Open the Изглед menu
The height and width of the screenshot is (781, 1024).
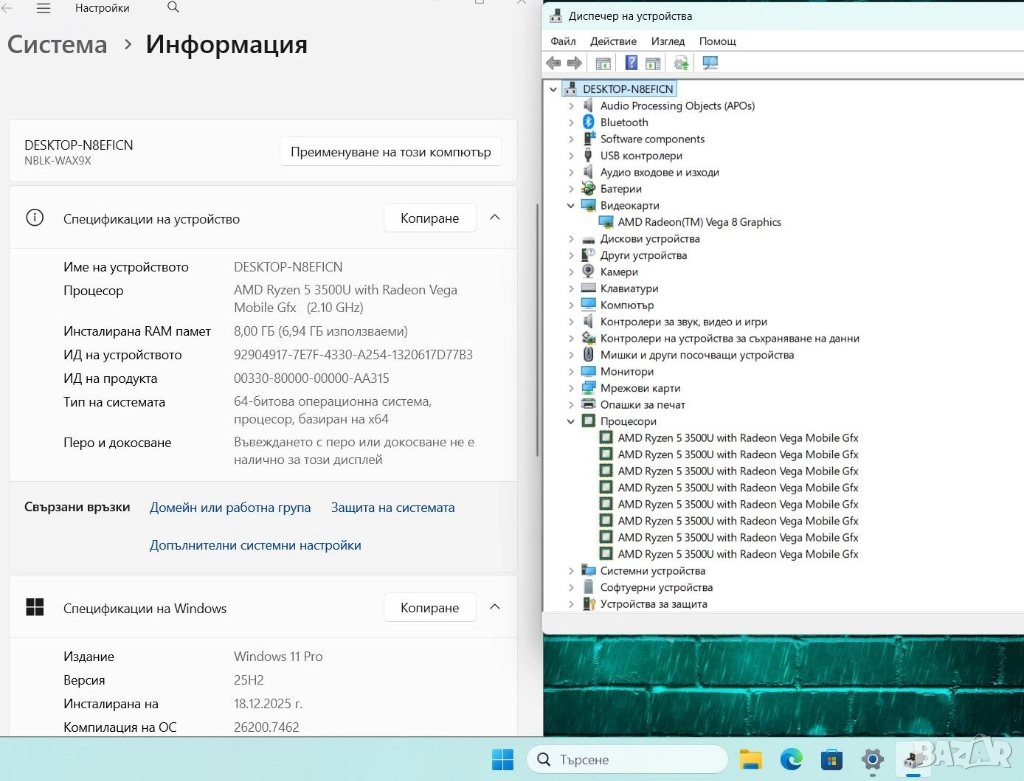[667, 41]
